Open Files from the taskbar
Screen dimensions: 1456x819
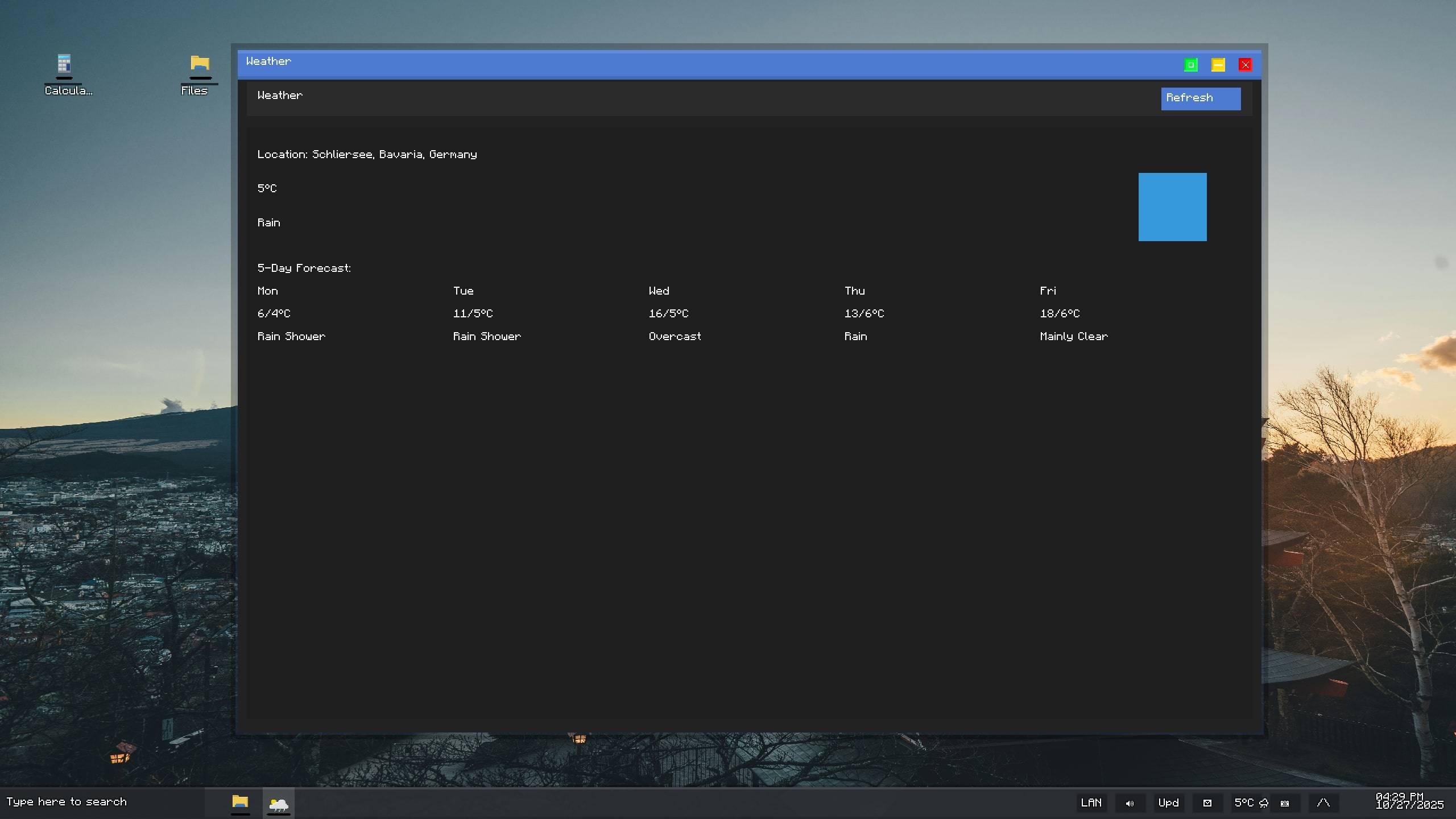[240, 803]
